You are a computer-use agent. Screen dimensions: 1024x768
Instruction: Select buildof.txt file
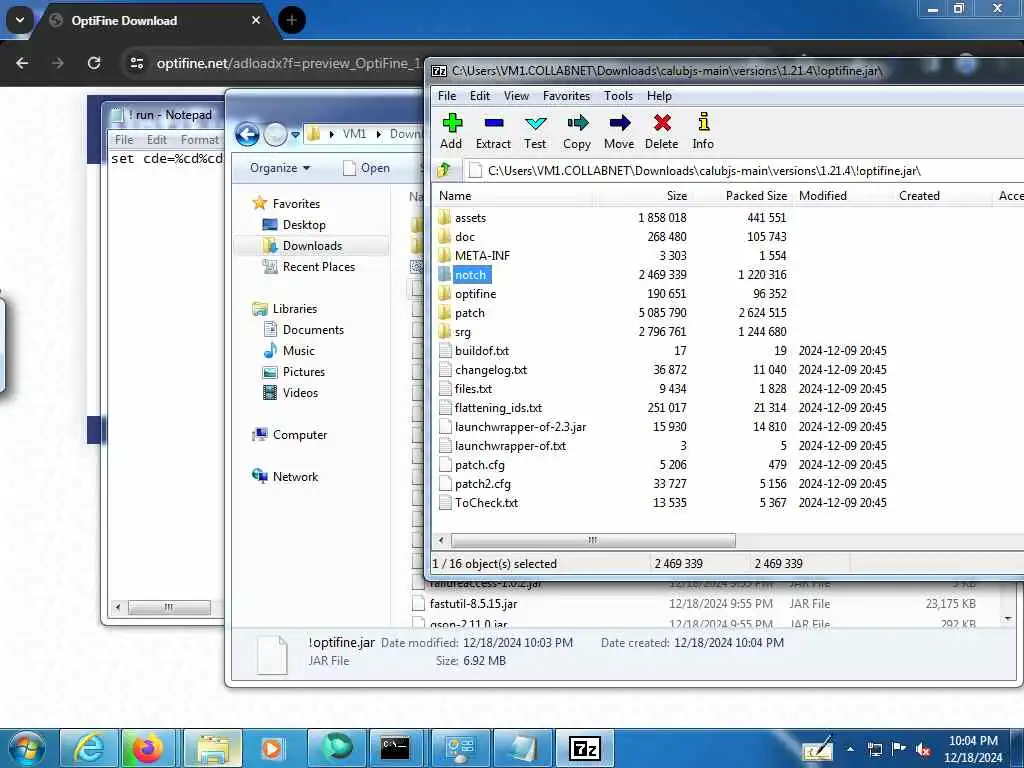[x=481, y=351]
